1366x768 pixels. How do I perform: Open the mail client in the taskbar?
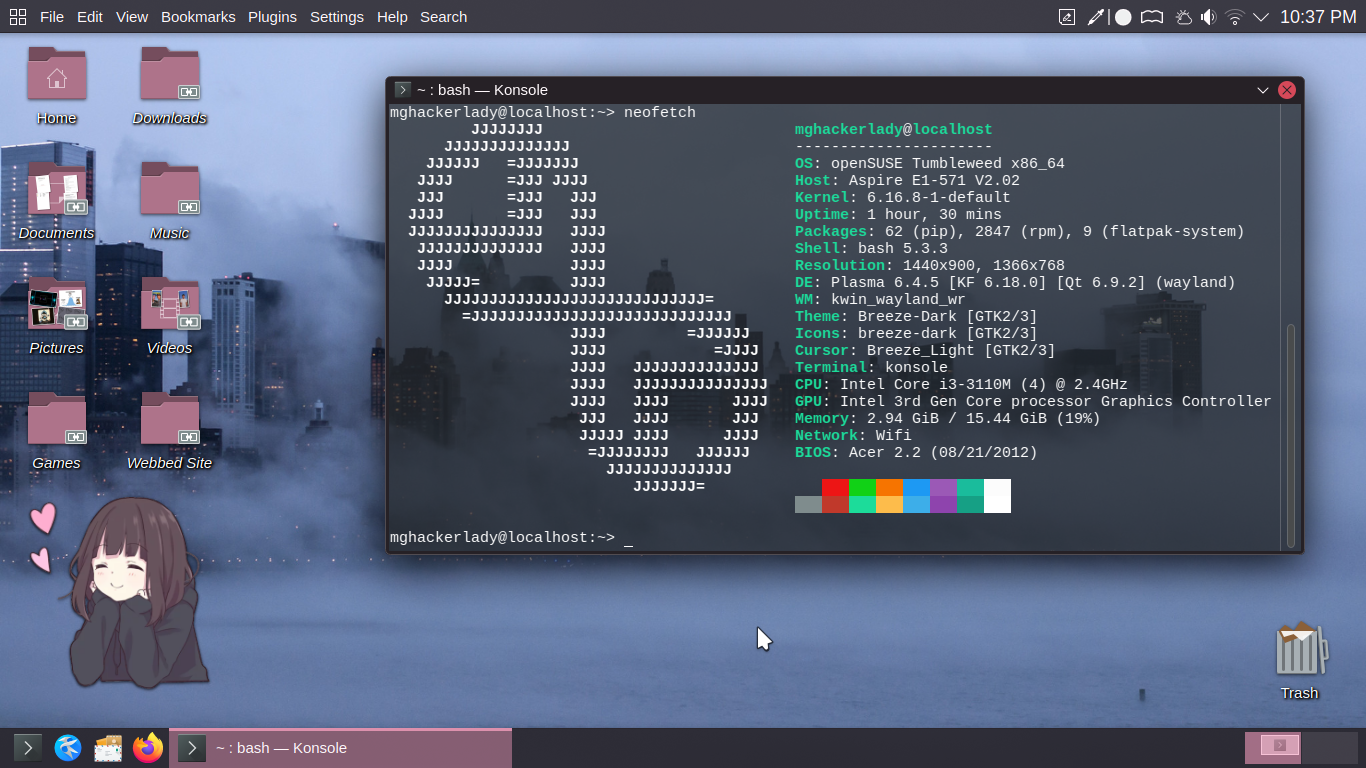pos(108,748)
